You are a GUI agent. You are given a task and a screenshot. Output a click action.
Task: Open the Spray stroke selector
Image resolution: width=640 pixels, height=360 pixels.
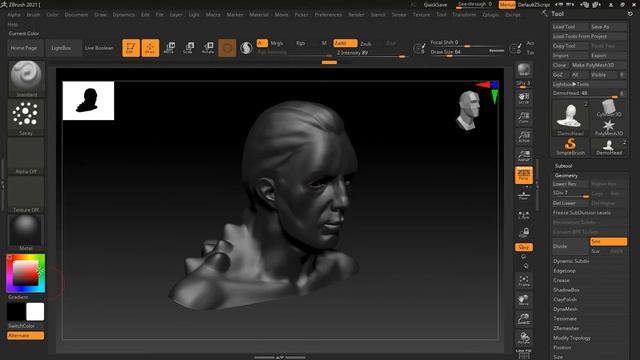point(26,117)
